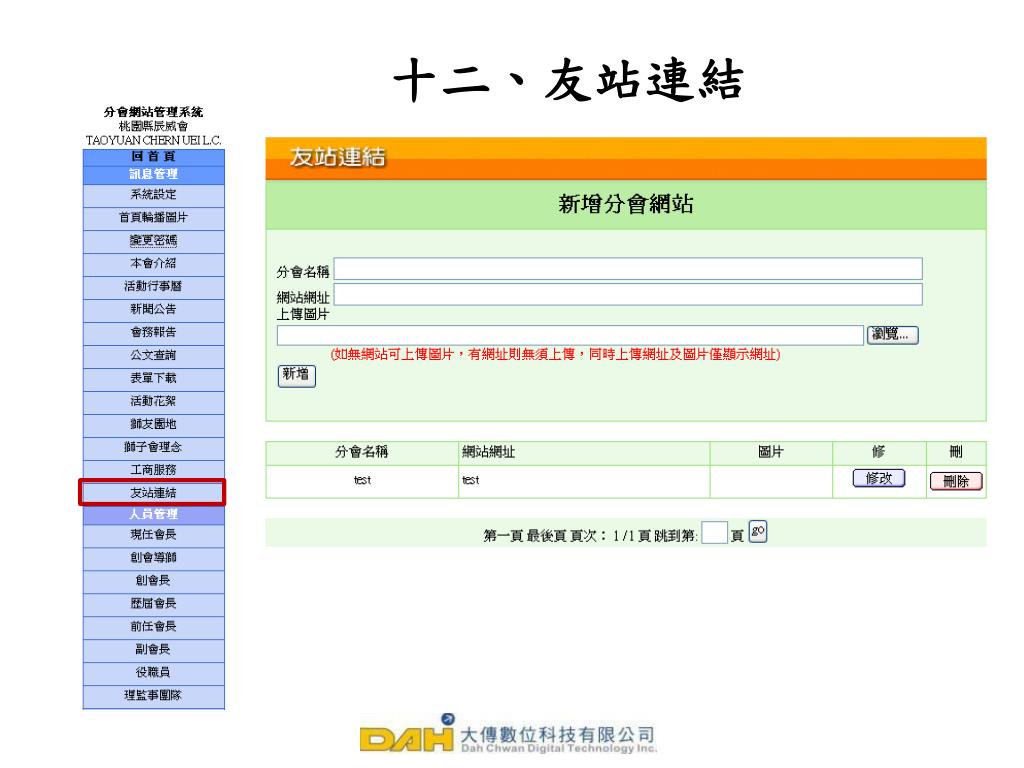Click the 瀏覽 browse button

pos(892,334)
